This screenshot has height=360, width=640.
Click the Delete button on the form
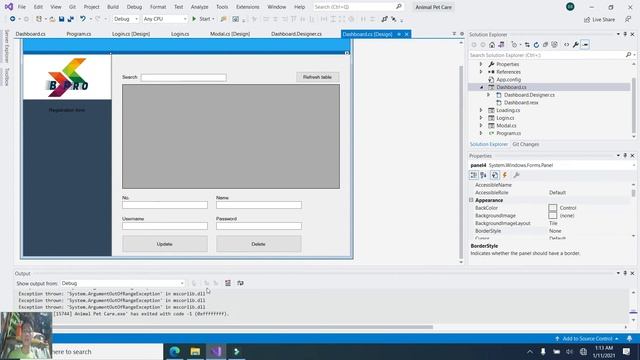[258, 244]
